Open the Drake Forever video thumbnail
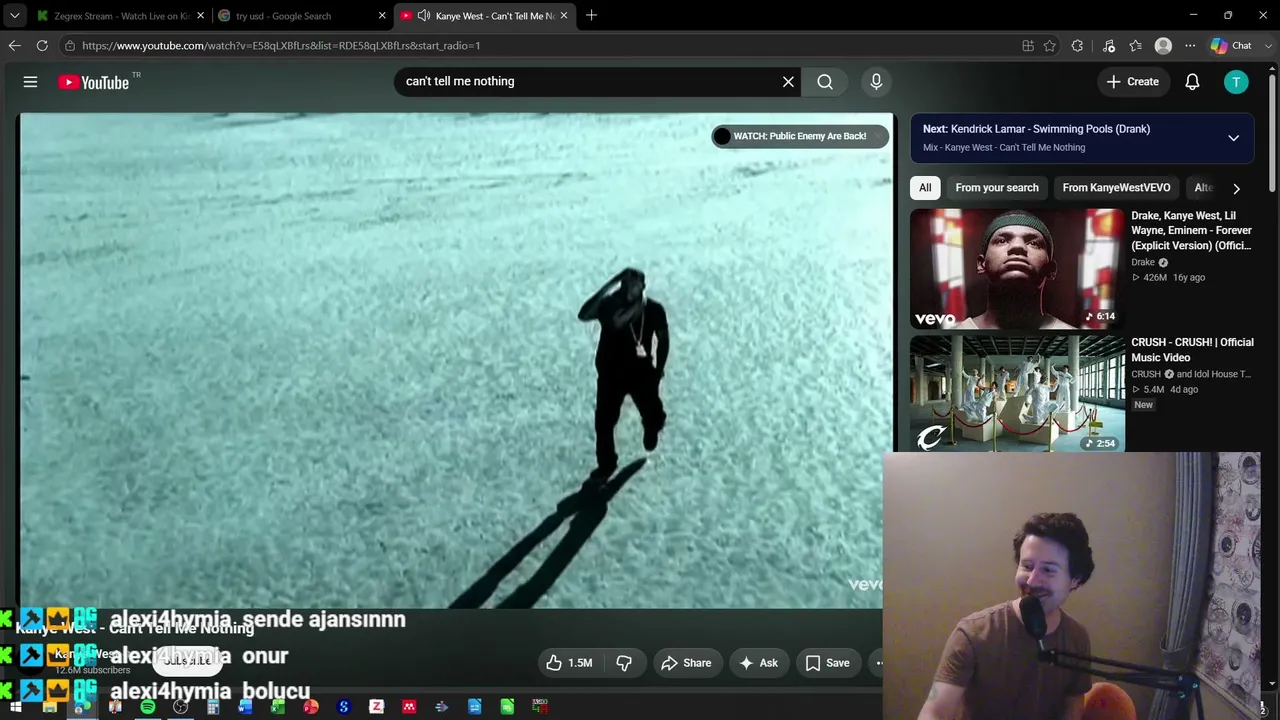The width and height of the screenshot is (1280, 720). 1017,269
